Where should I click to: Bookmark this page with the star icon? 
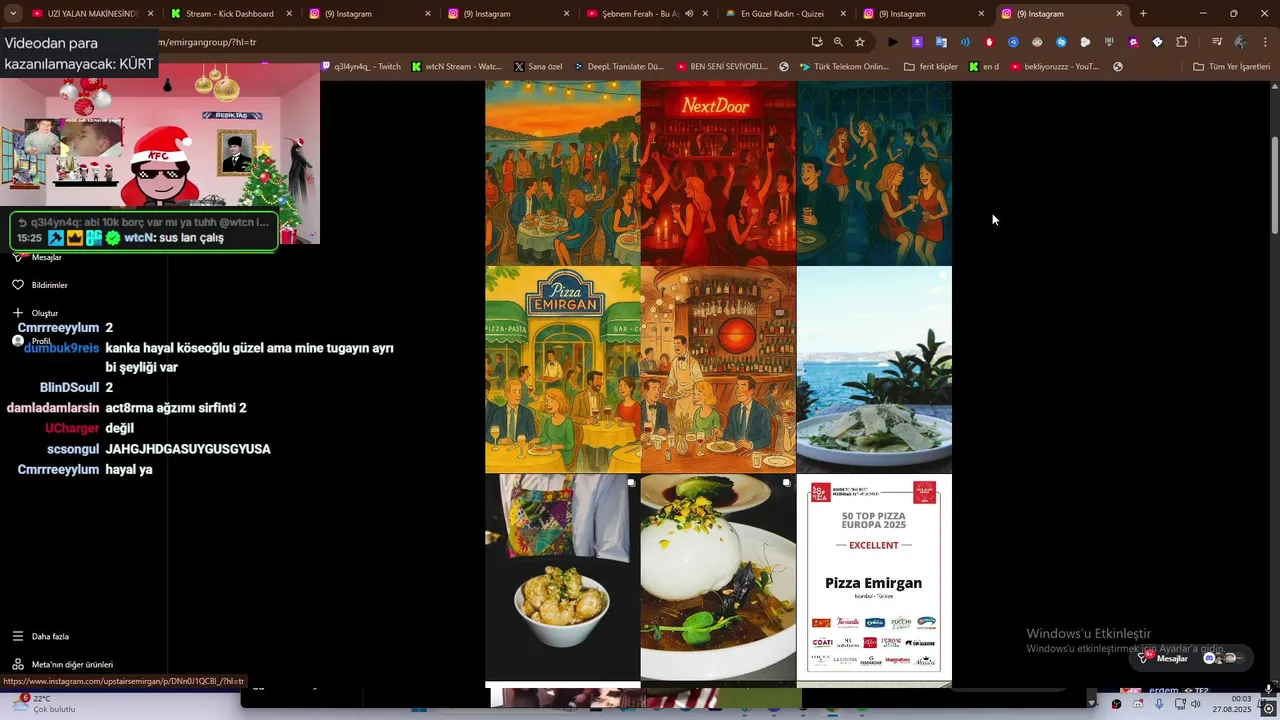(860, 42)
